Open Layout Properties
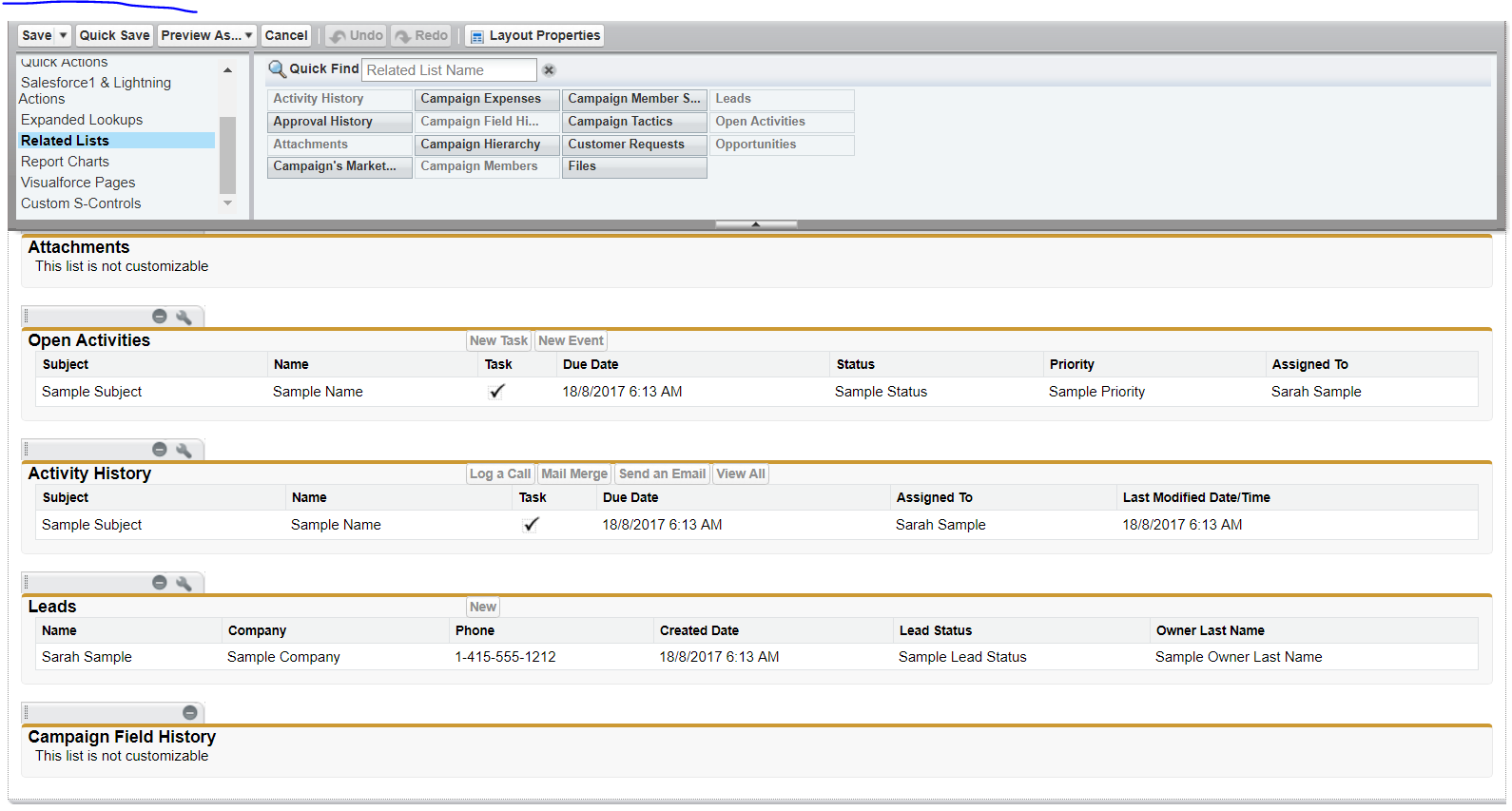Screen dimensions: 1512x811 (x=534, y=36)
